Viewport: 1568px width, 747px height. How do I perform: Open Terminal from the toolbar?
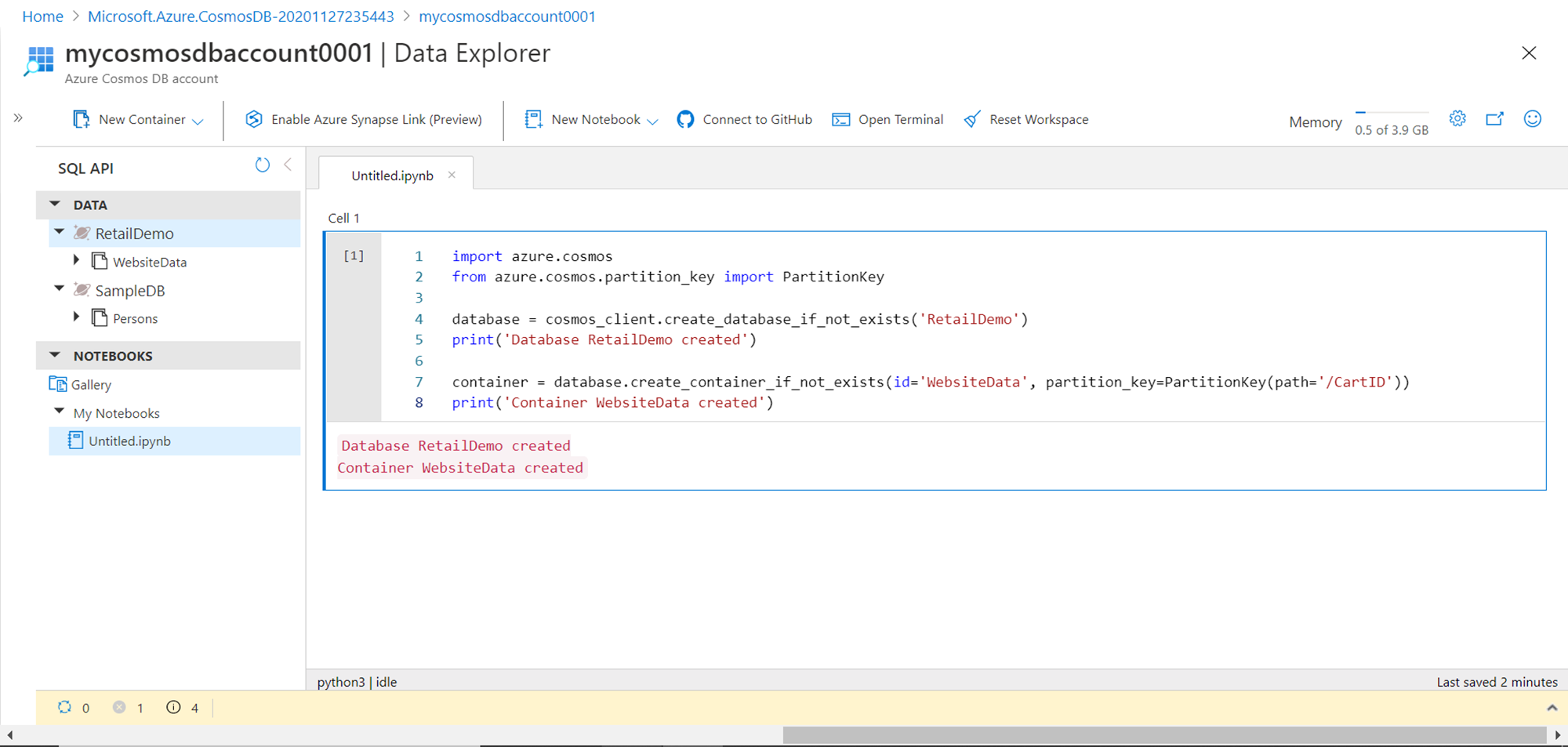click(888, 120)
